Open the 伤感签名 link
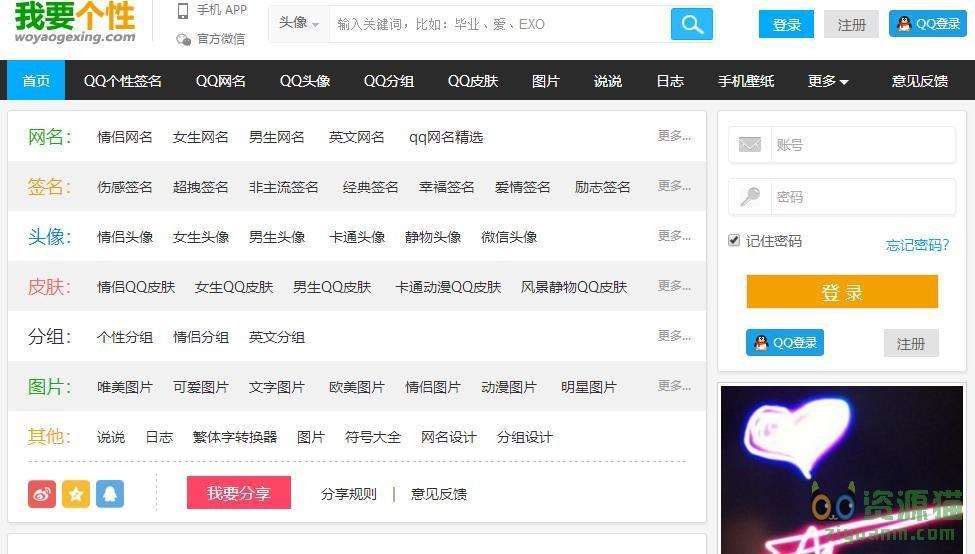This screenshot has height=554, width=975. pyautogui.click(x=124, y=187)
